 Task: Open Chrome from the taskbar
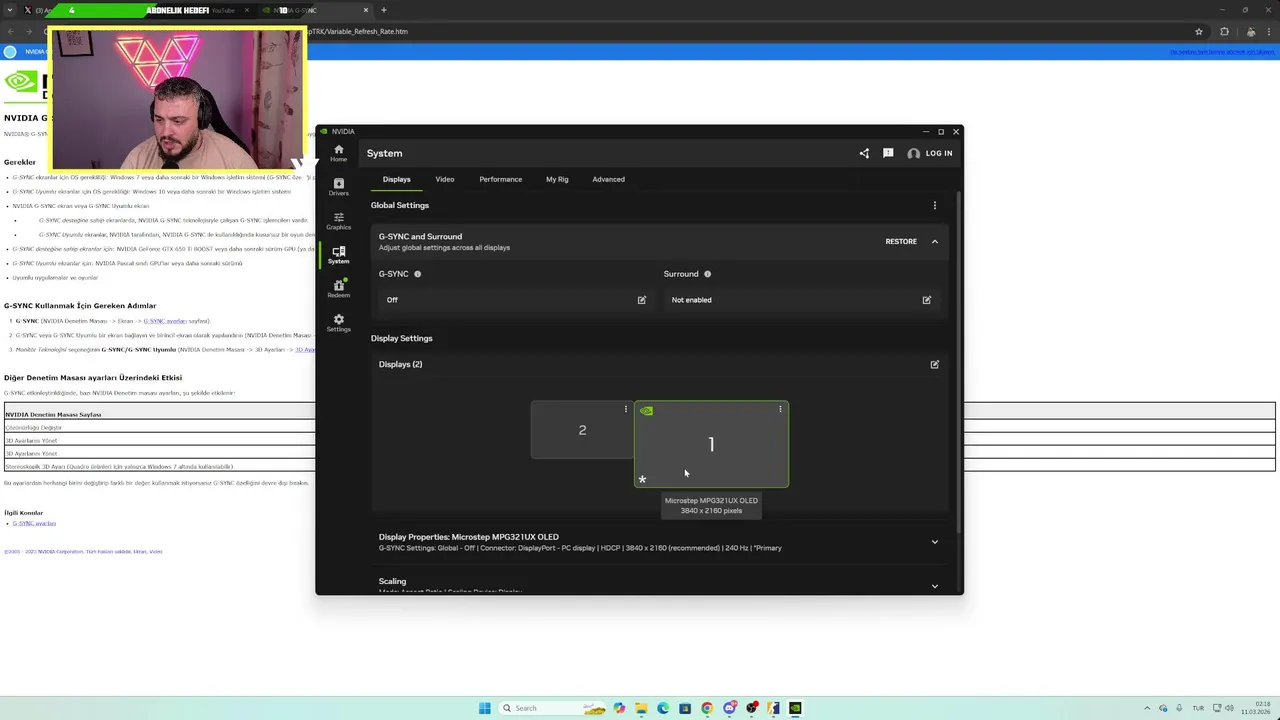pos(707,708)
